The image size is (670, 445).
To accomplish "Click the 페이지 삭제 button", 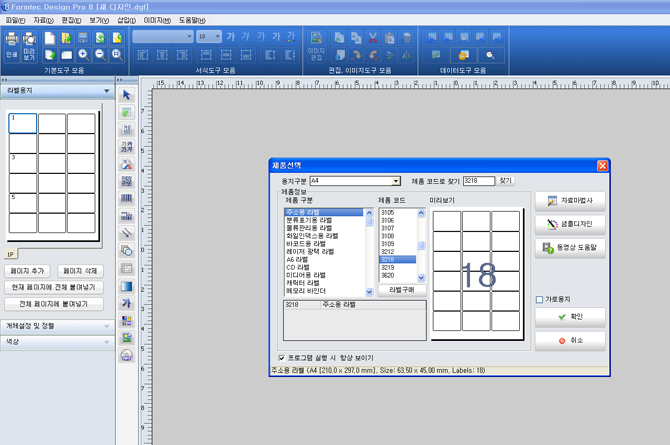I will (80, 271).
